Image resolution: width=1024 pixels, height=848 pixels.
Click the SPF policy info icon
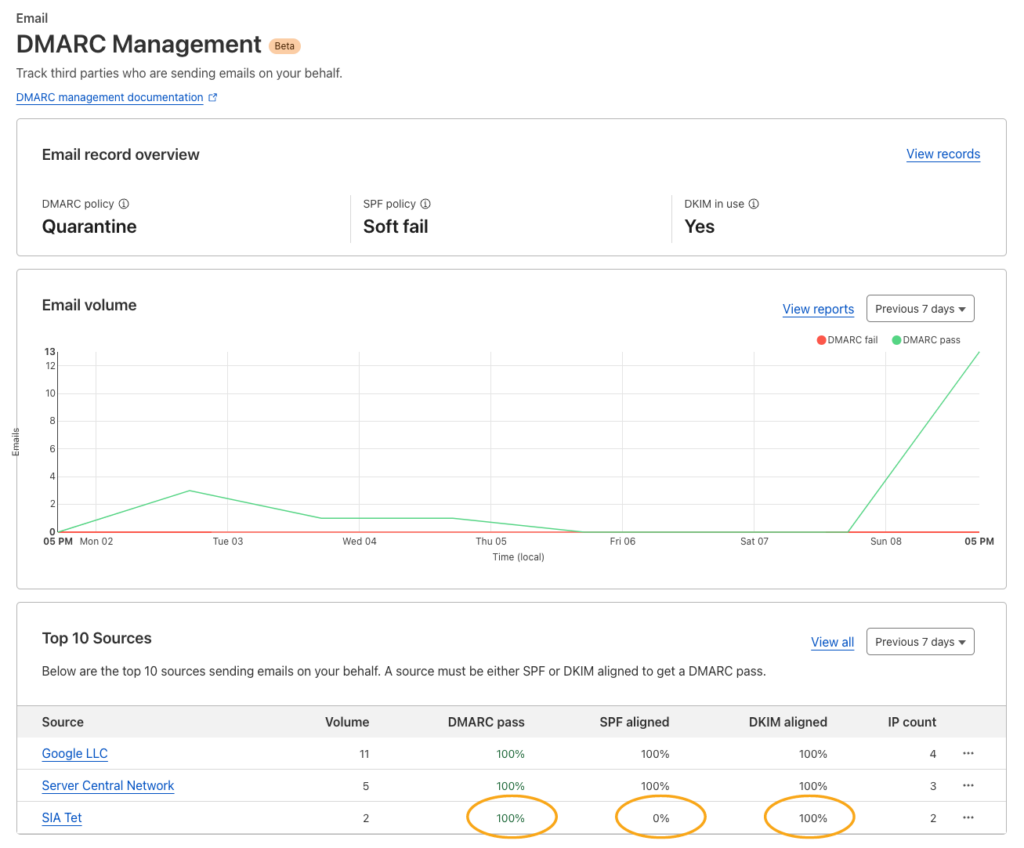[423, 204]
